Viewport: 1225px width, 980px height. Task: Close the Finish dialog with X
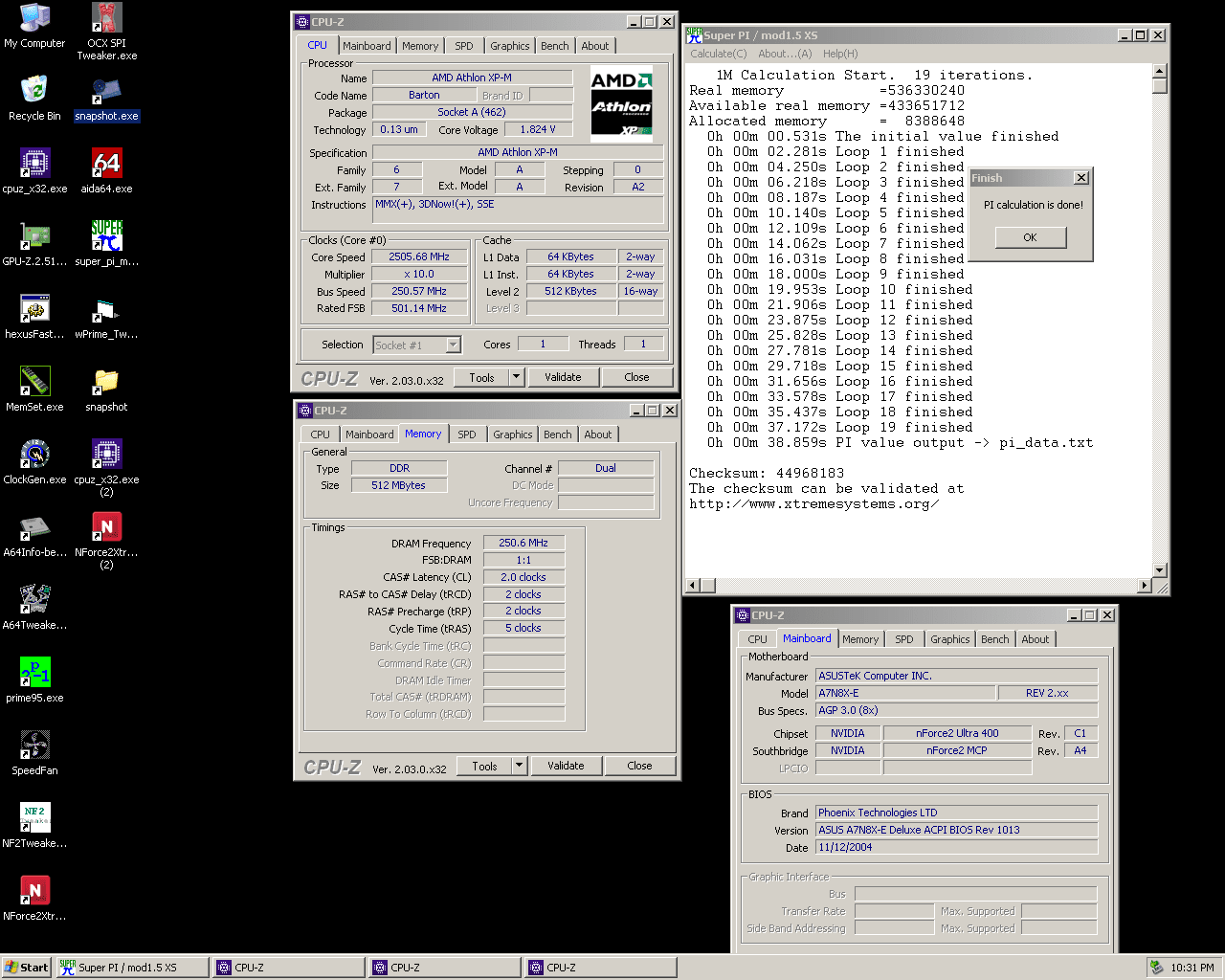click(1080, 178)
